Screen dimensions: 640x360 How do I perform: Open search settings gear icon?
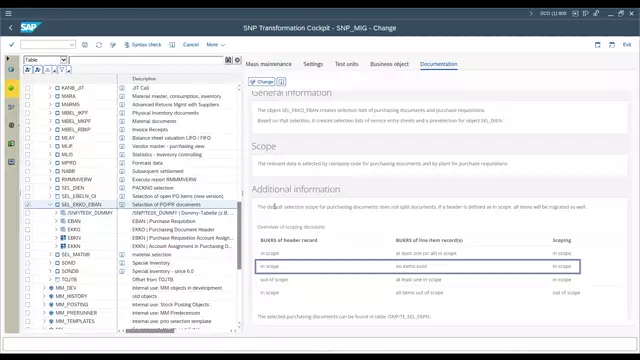point(238,60)
